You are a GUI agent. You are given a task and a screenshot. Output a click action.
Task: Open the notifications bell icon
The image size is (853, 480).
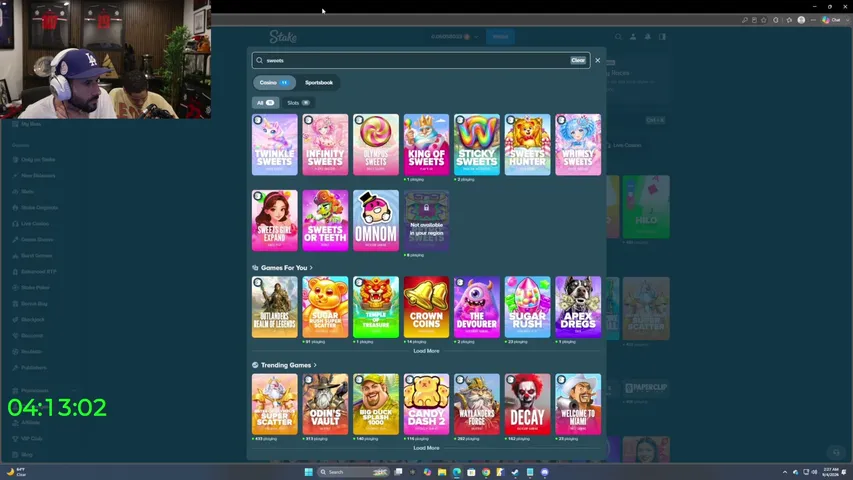coord(647,37)
